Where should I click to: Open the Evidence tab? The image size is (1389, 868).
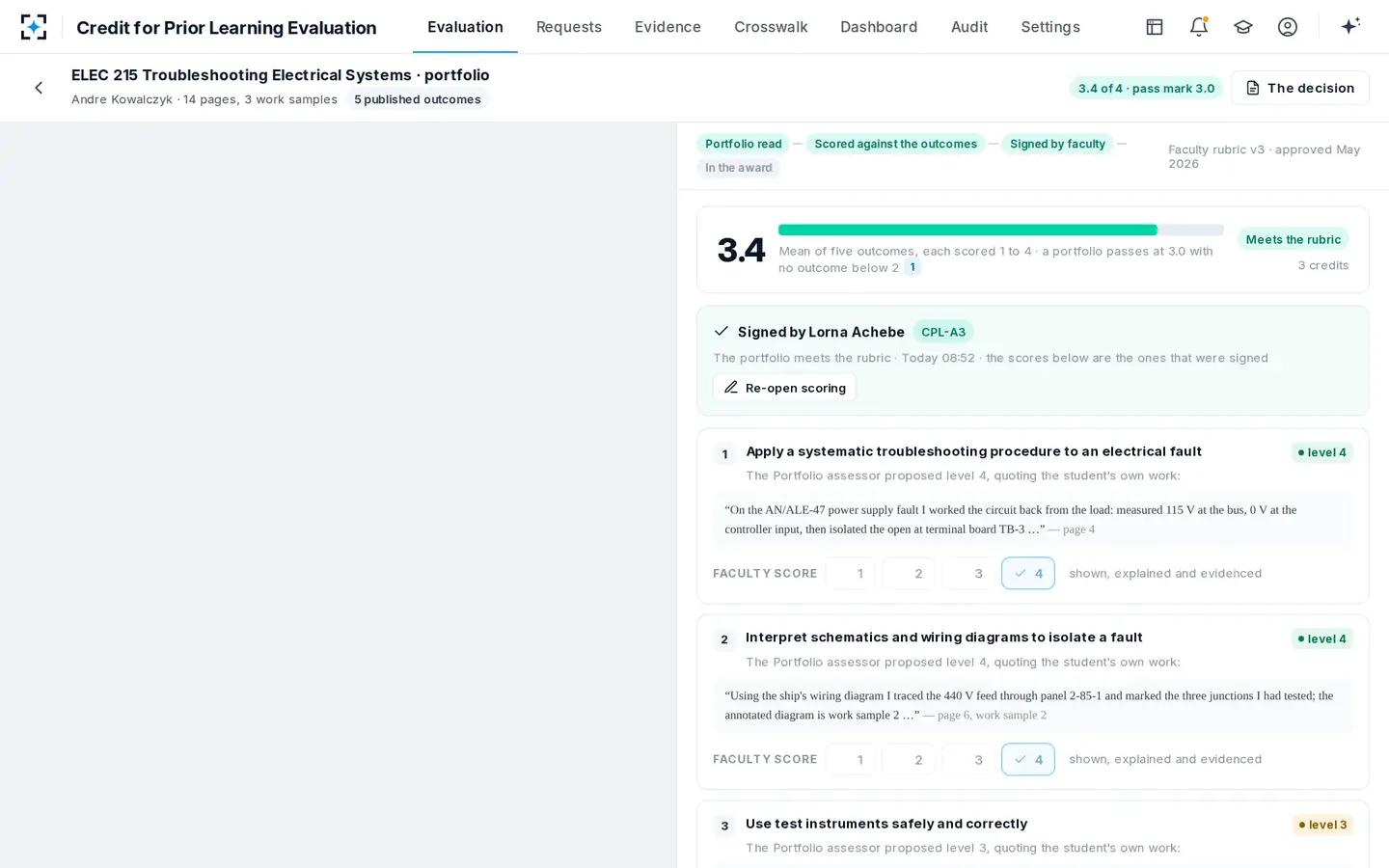667,27
